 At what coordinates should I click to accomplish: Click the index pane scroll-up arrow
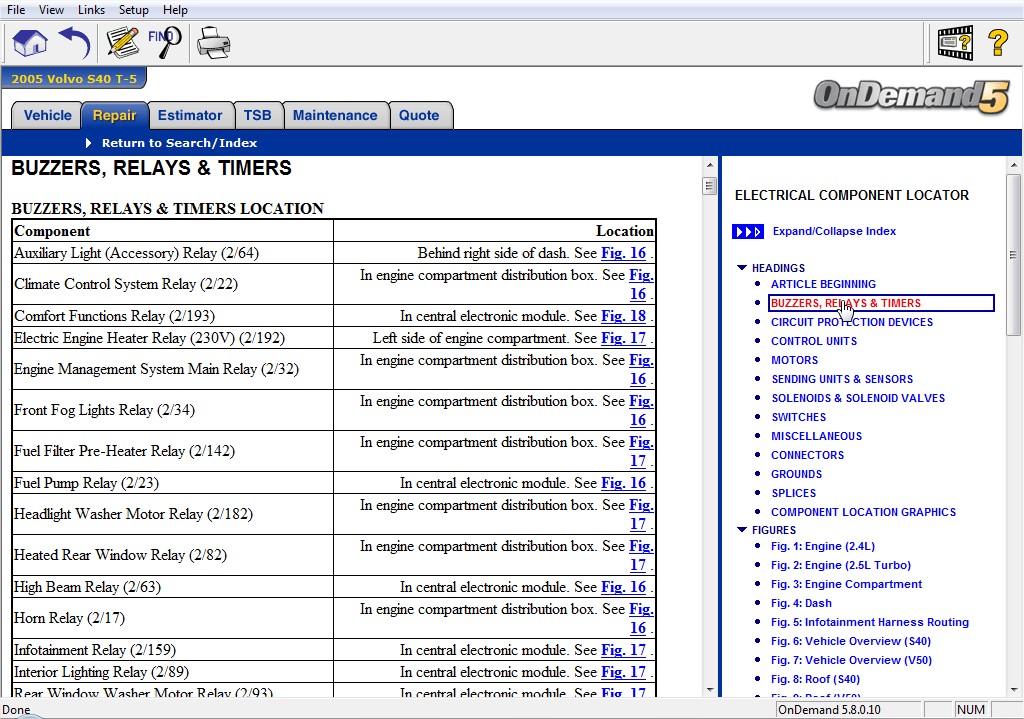1013,165
